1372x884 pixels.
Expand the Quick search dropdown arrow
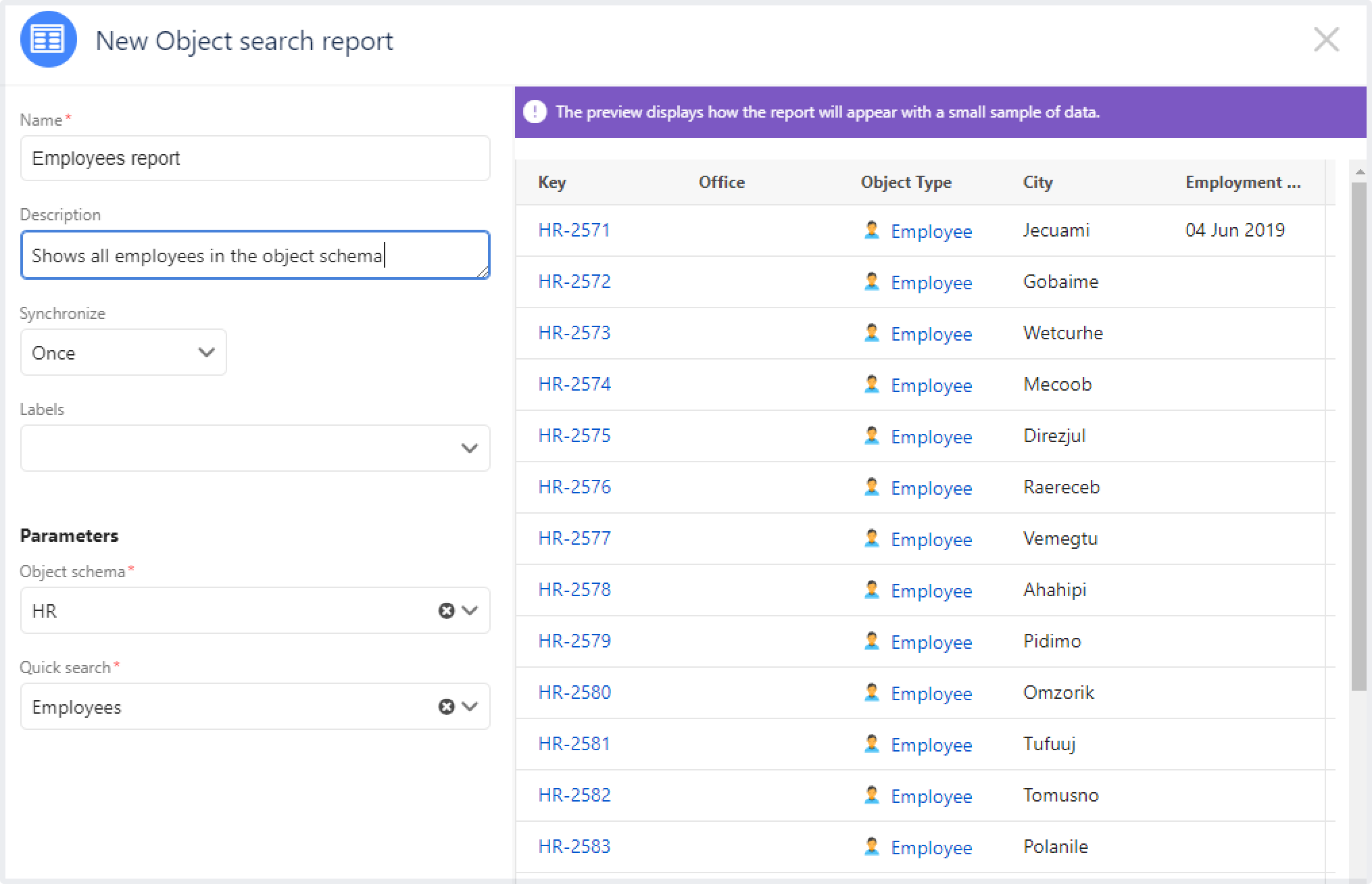[470, 707]
